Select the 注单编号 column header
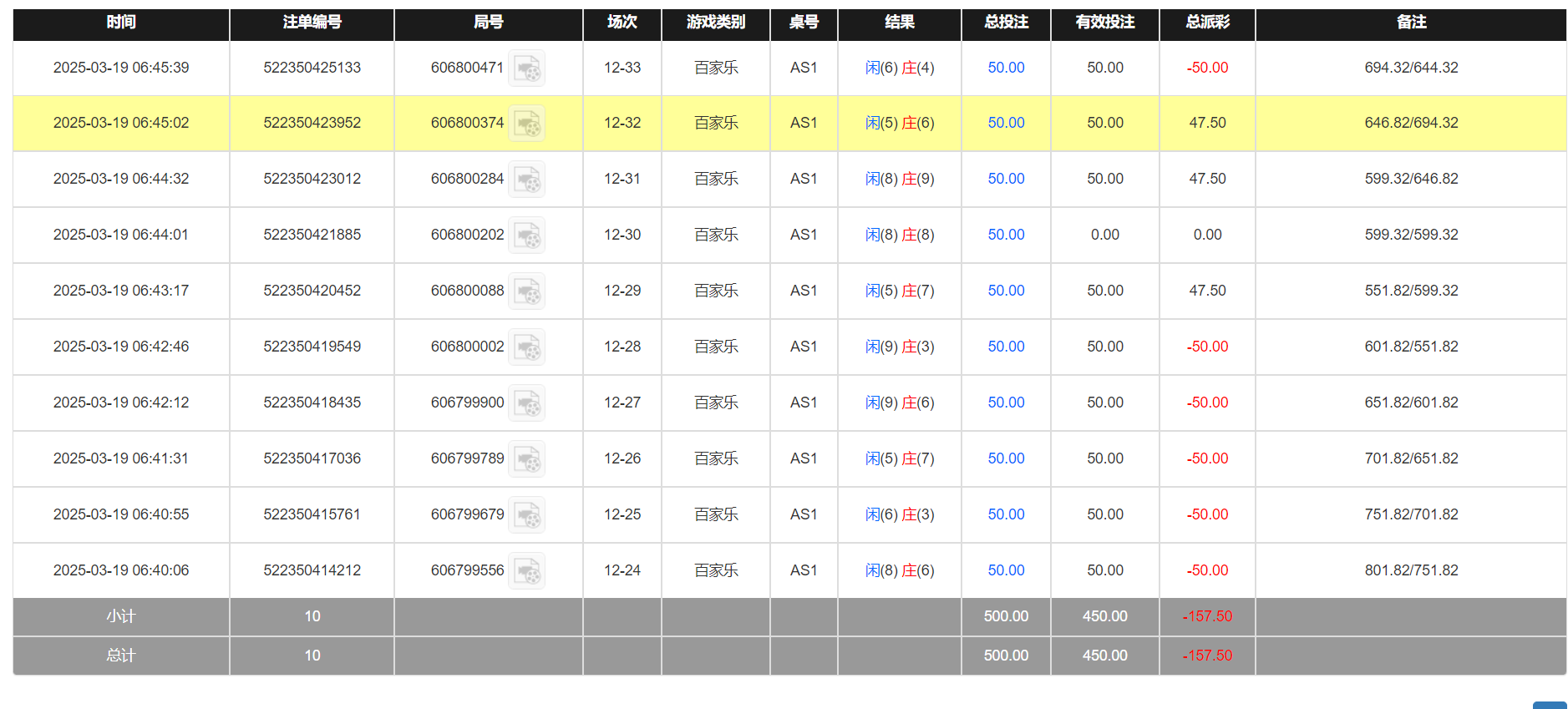Screen dimensions: 1568x709 pos(312,23)
